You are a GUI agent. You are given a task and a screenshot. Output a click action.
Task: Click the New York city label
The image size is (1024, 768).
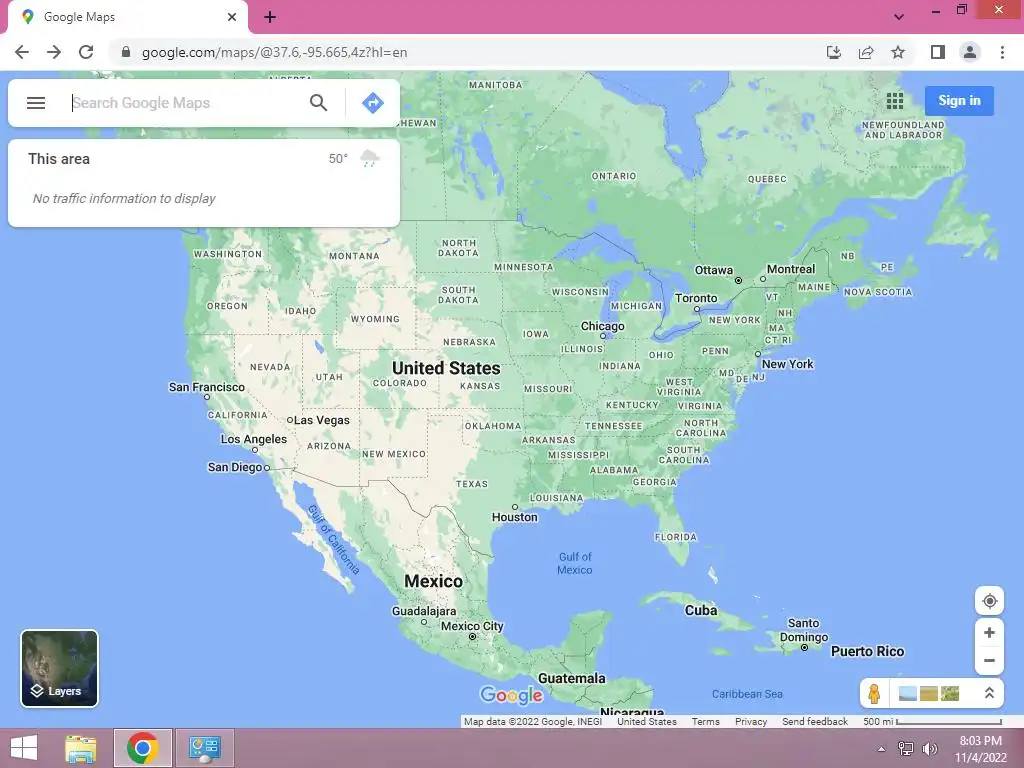click(x=788, y=364)
